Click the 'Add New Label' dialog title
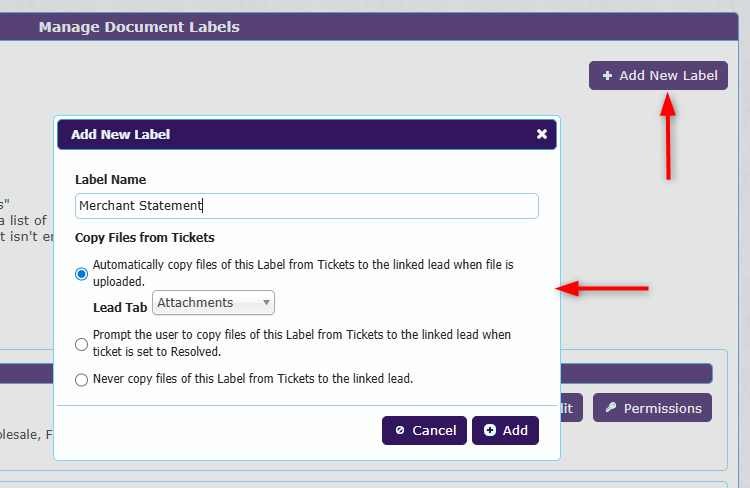Screen dimensions: 750x488 [121, 134]
